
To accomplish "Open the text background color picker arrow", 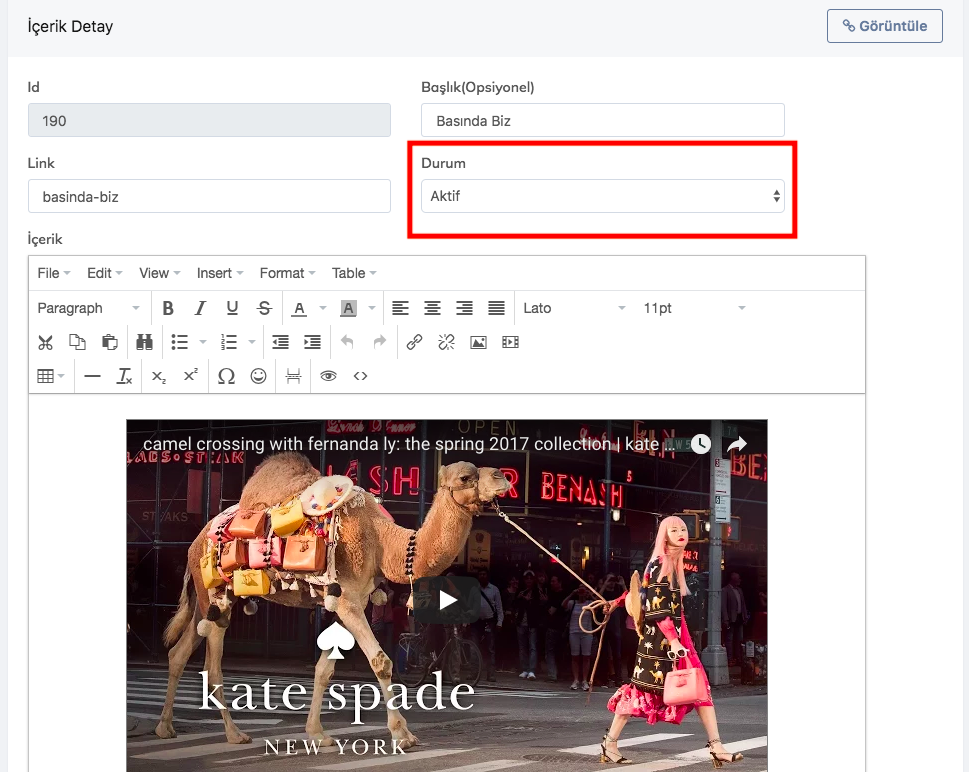I will (x=372, y=308).
